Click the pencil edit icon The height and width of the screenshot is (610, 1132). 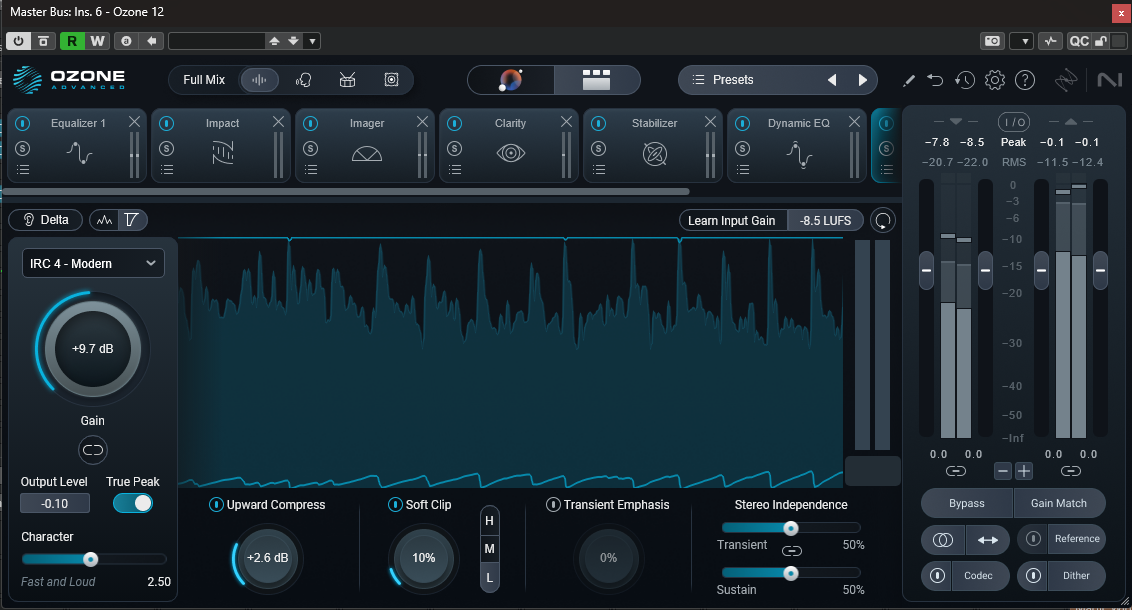coord(909,80)
